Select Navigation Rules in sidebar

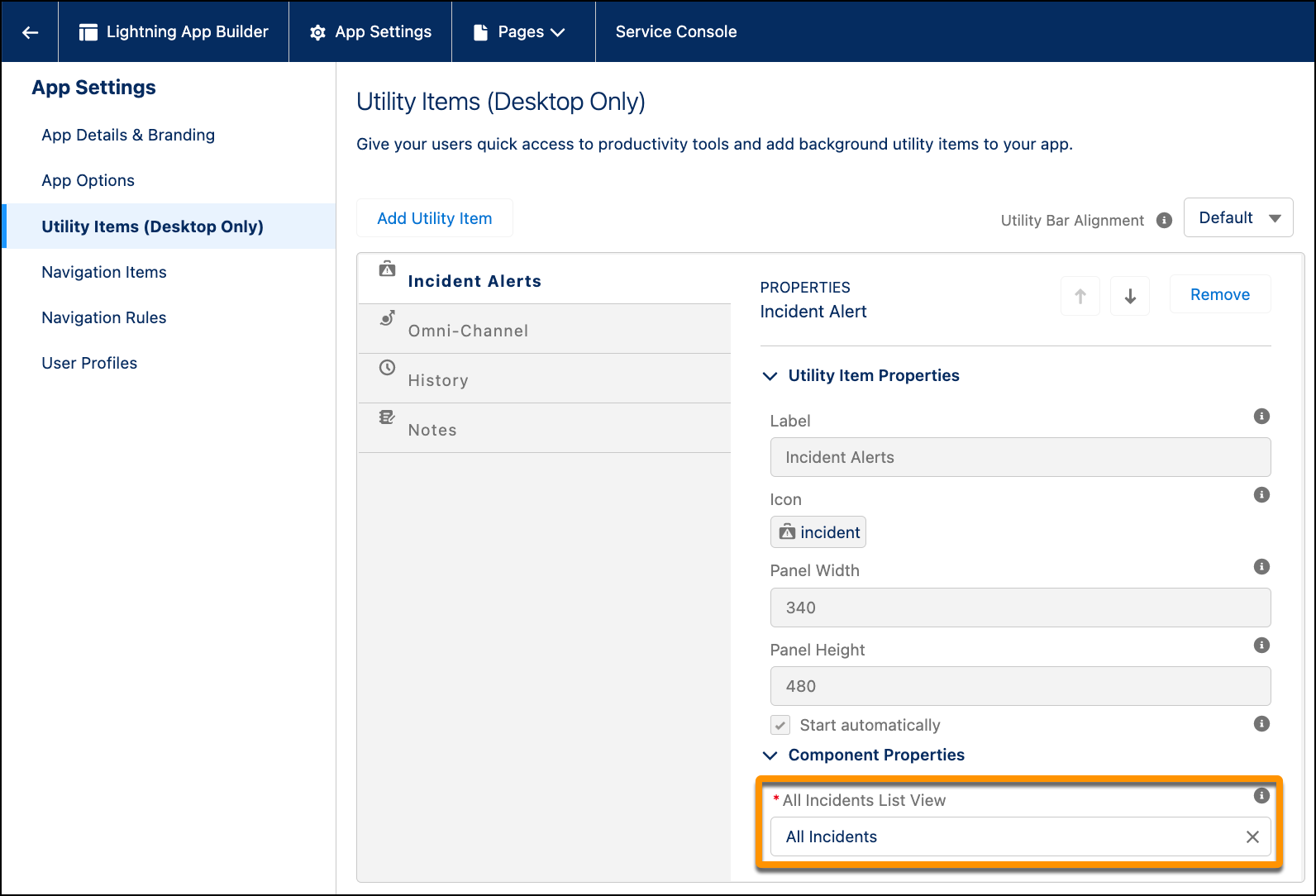tap(104, 317)
